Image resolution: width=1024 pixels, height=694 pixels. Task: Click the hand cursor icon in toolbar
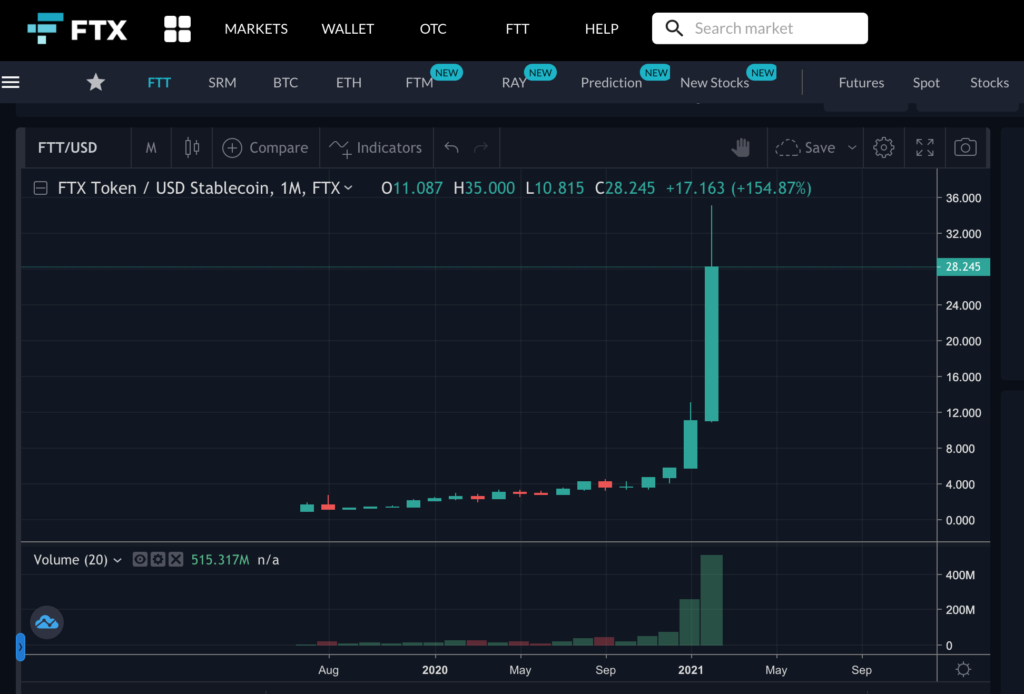tap(741, 148)
